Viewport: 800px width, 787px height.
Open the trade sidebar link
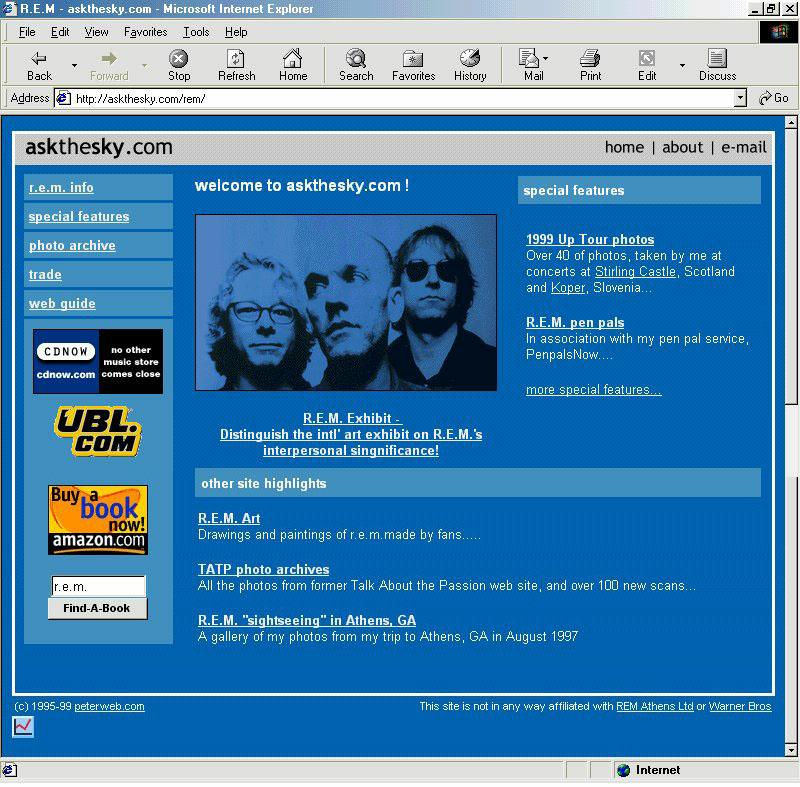45,274
